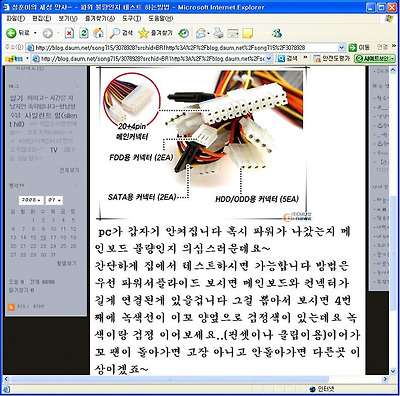This screenshot has width=400, height=396.
Task: Click the '오늘 9' visitor count text
Action: [17, 282]
